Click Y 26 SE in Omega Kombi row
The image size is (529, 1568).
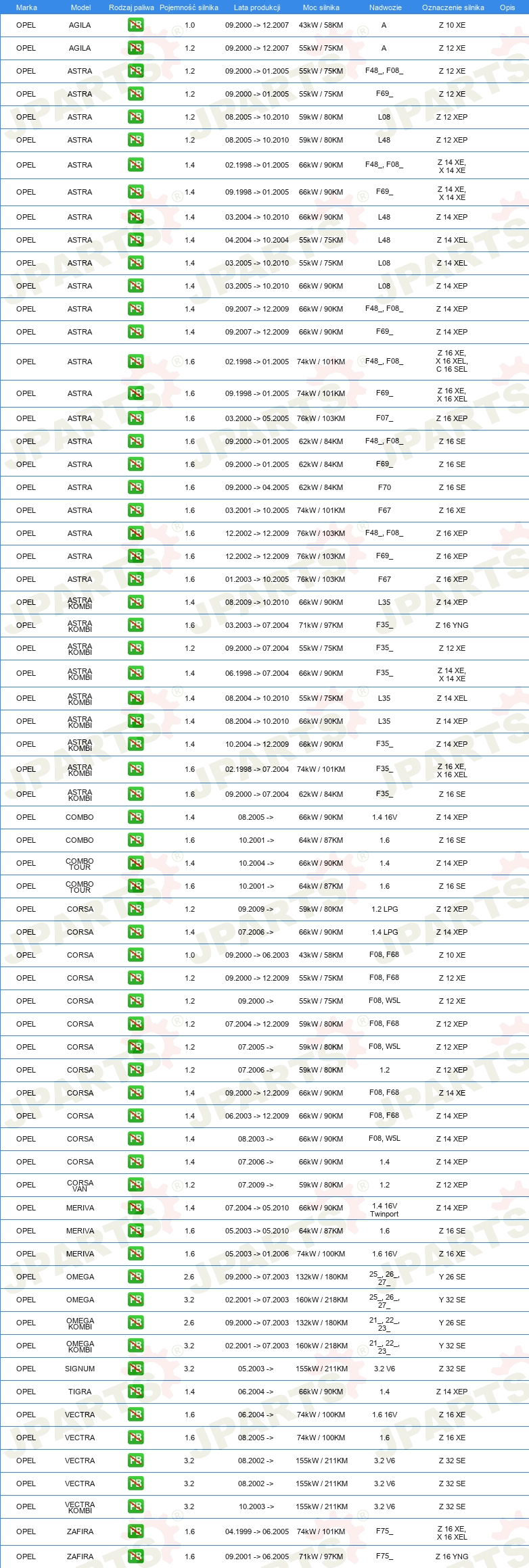pos(452,1323)
